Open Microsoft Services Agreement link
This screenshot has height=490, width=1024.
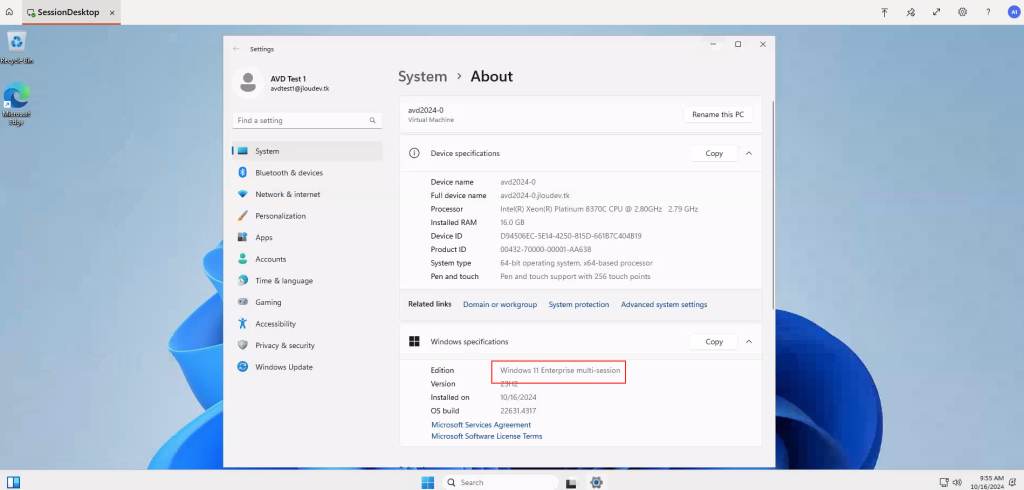pyautogui.click(x=481, y=425)
